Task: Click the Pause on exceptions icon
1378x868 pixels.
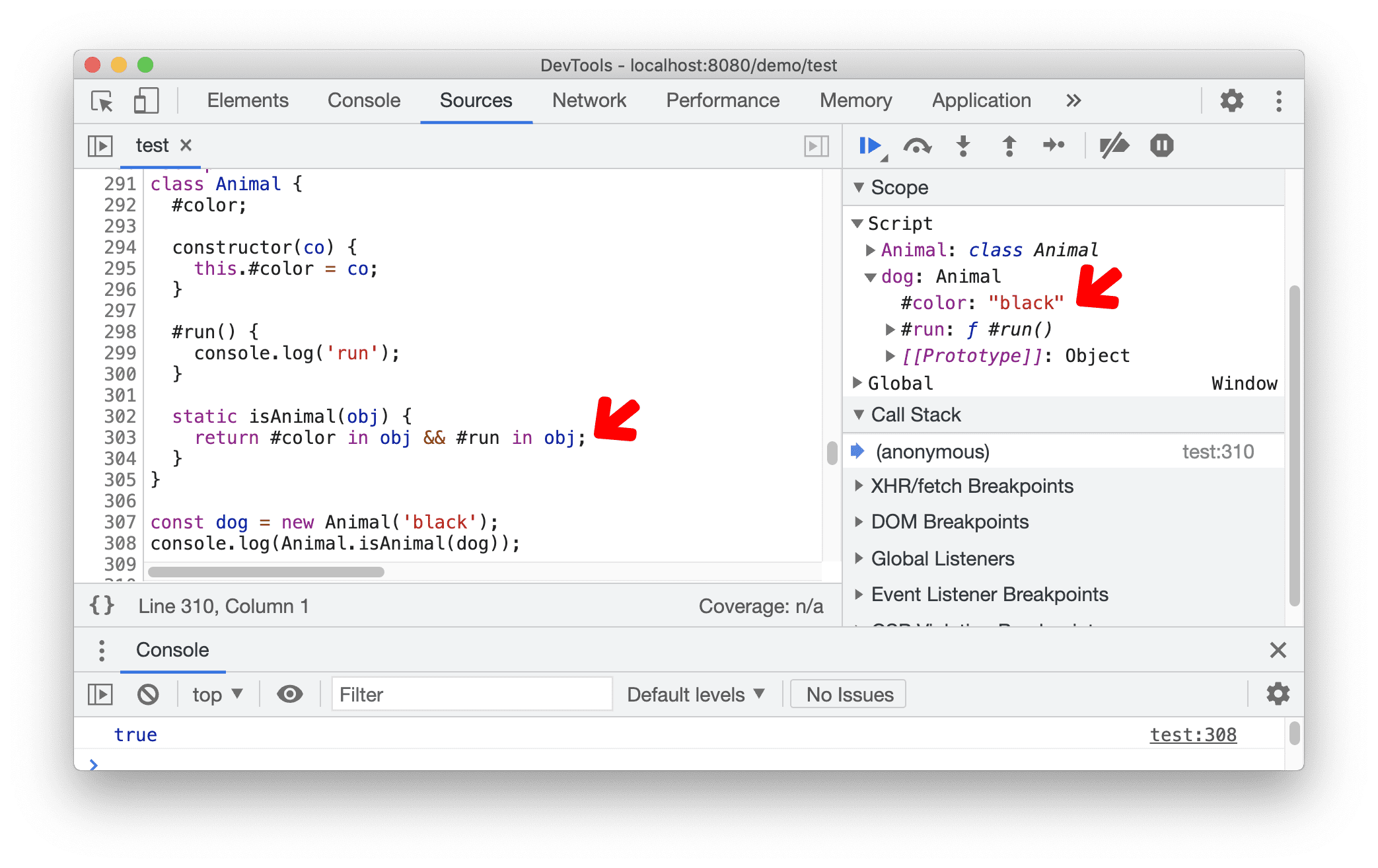Action: [1162, 148]
